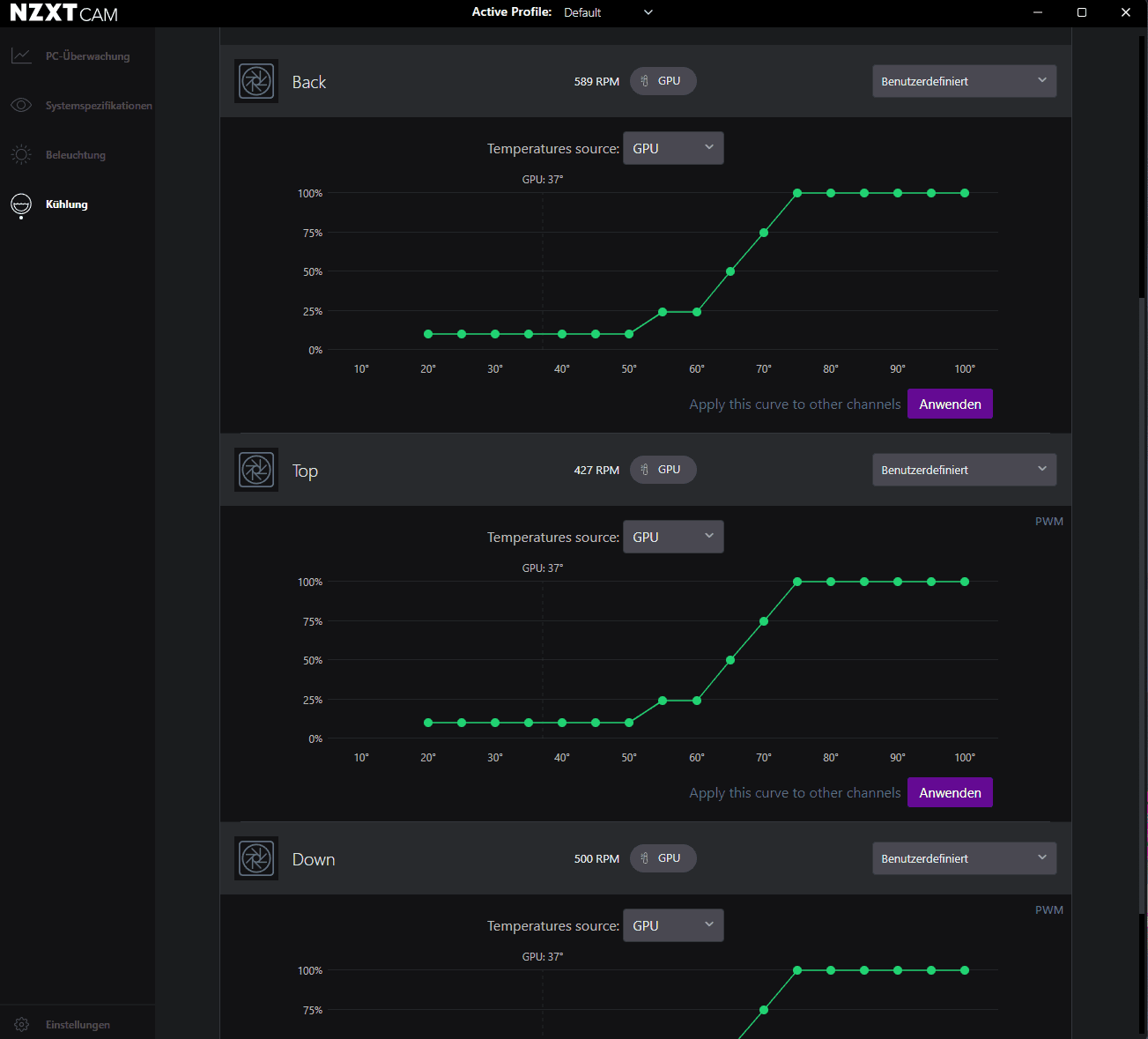Maximize the NZXT CAM window
1148x1039 pixels.
(1082, 12)
